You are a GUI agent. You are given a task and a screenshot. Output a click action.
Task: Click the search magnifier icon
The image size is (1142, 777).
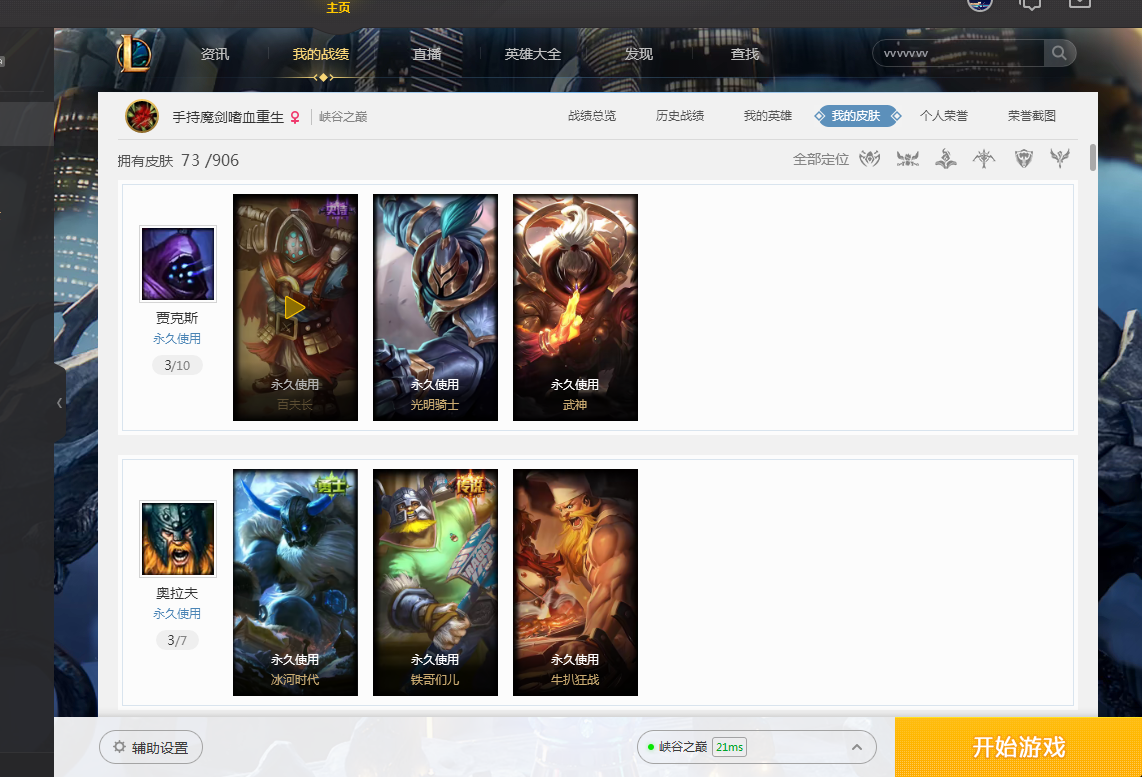[x=1059, y=52]
